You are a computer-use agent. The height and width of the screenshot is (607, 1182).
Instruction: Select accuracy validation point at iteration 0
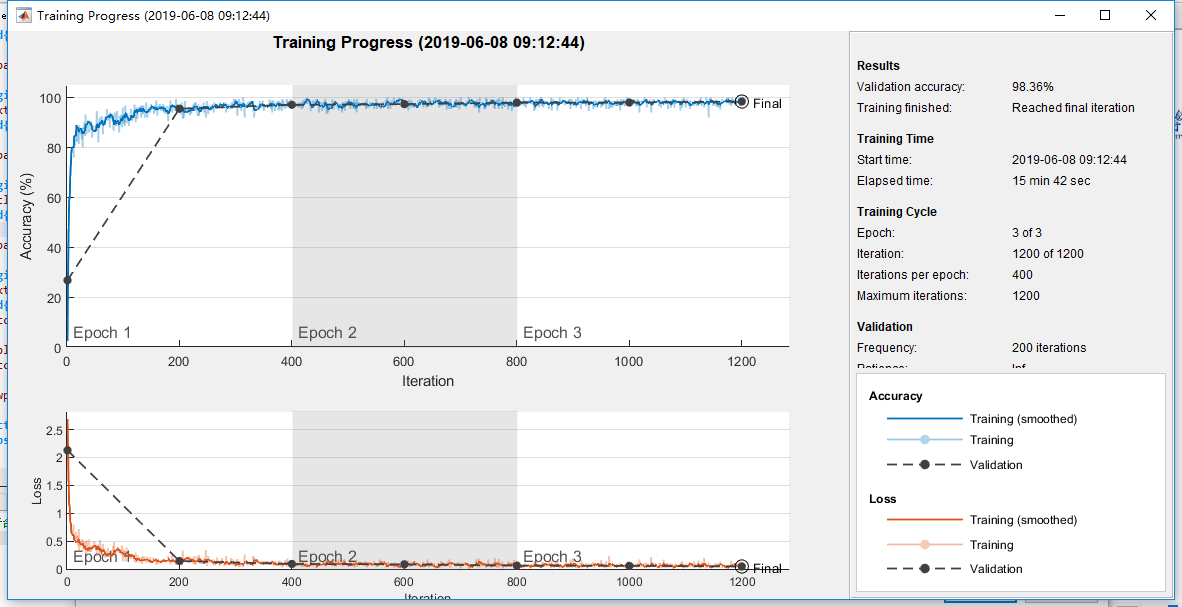(67, 281)
